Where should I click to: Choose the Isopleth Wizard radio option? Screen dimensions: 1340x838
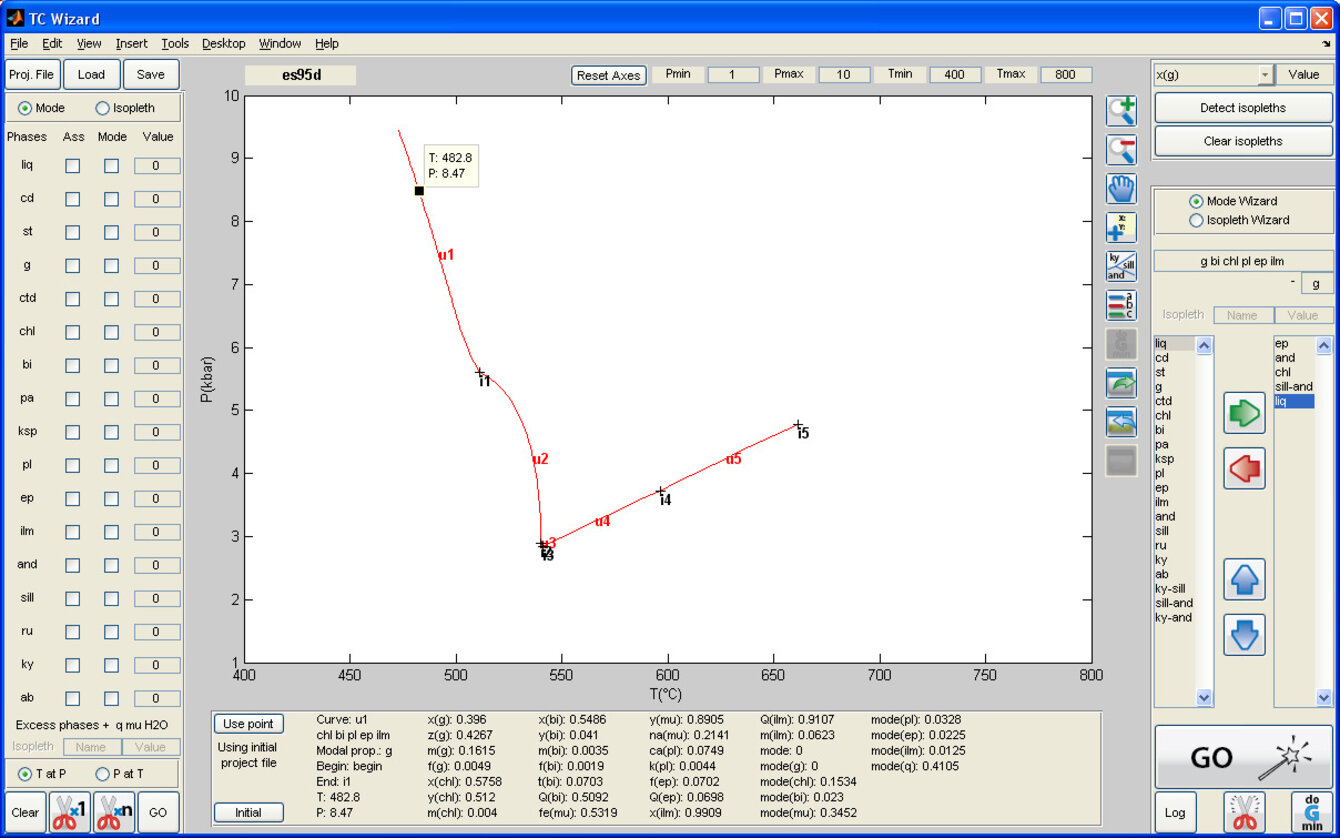point(1196,220)
